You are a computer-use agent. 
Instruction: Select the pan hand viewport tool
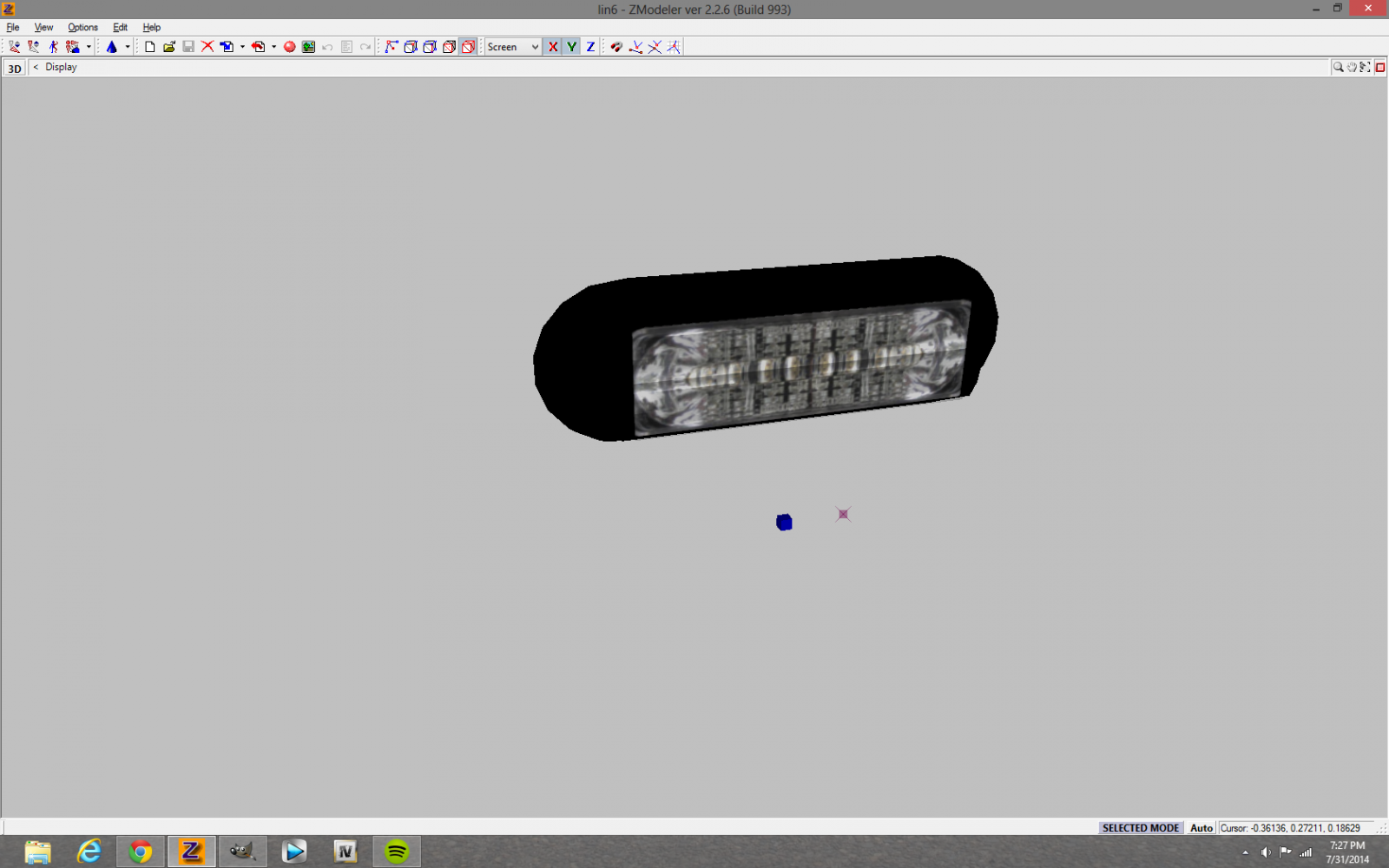coord(1352,67)
